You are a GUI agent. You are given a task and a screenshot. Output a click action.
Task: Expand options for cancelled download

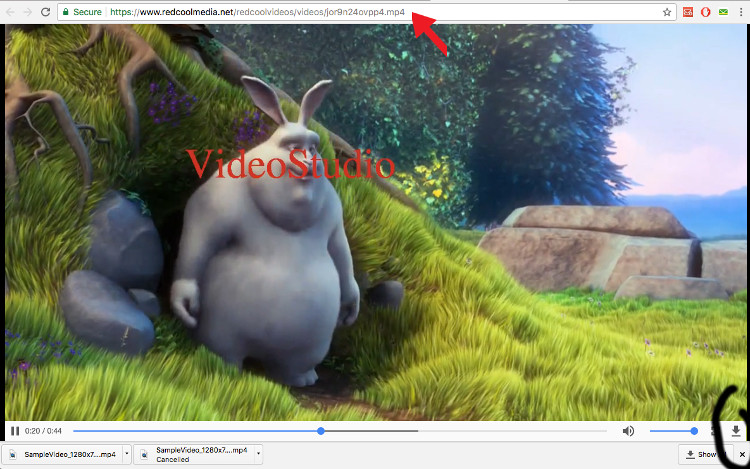click(258, 454)
